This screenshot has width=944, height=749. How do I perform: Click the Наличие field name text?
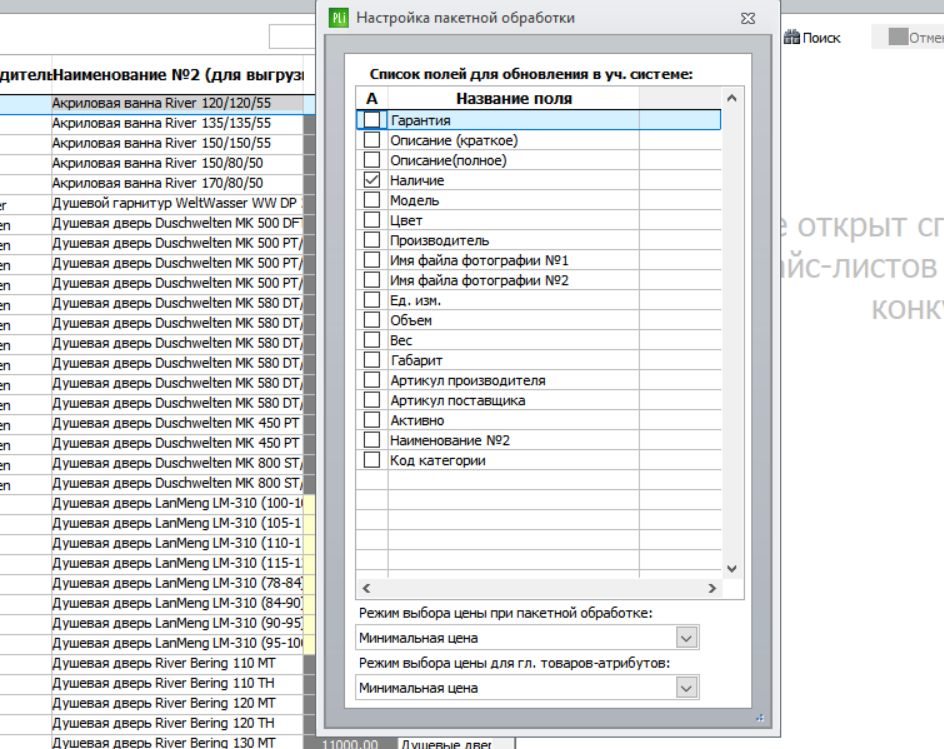[417, 180]
